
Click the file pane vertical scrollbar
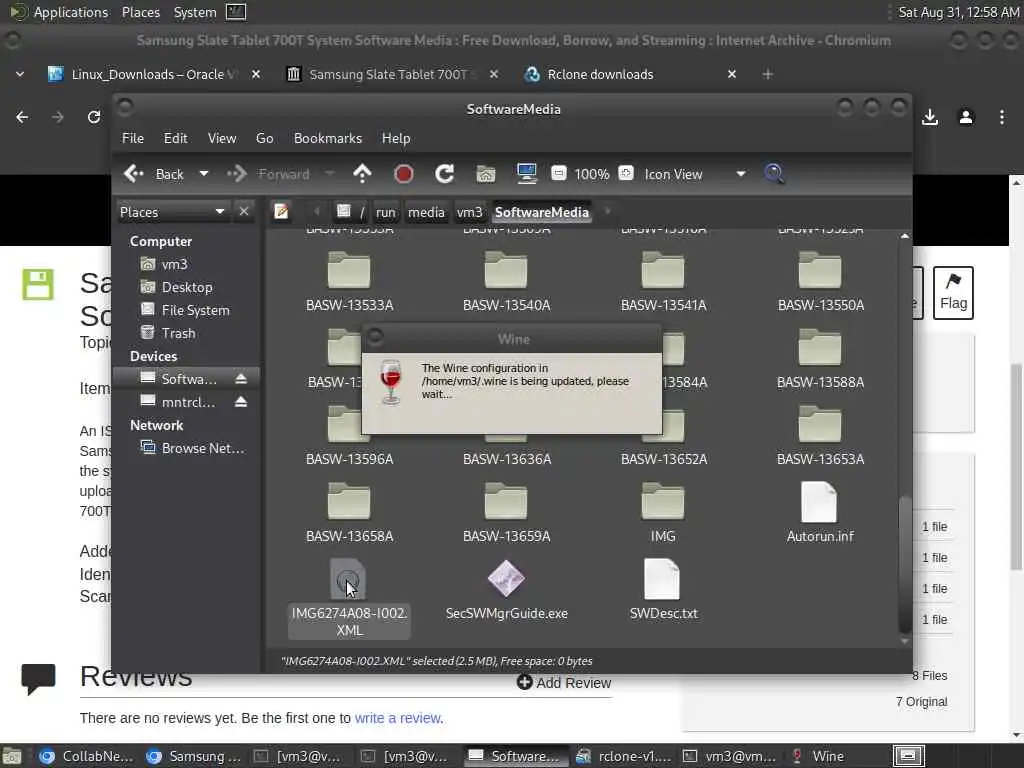[904, 565]
